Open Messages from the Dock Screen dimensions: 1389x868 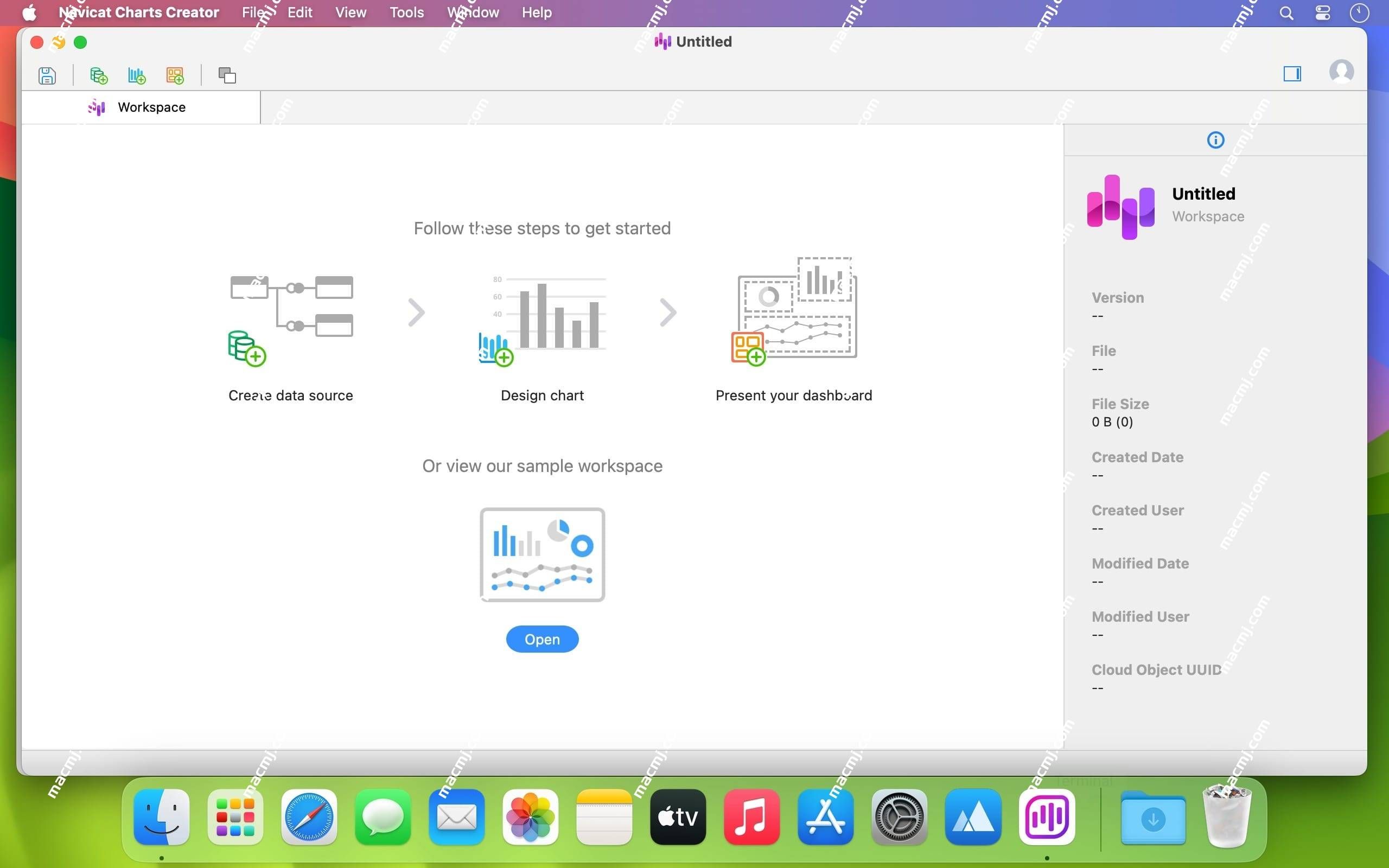[383, 816]
